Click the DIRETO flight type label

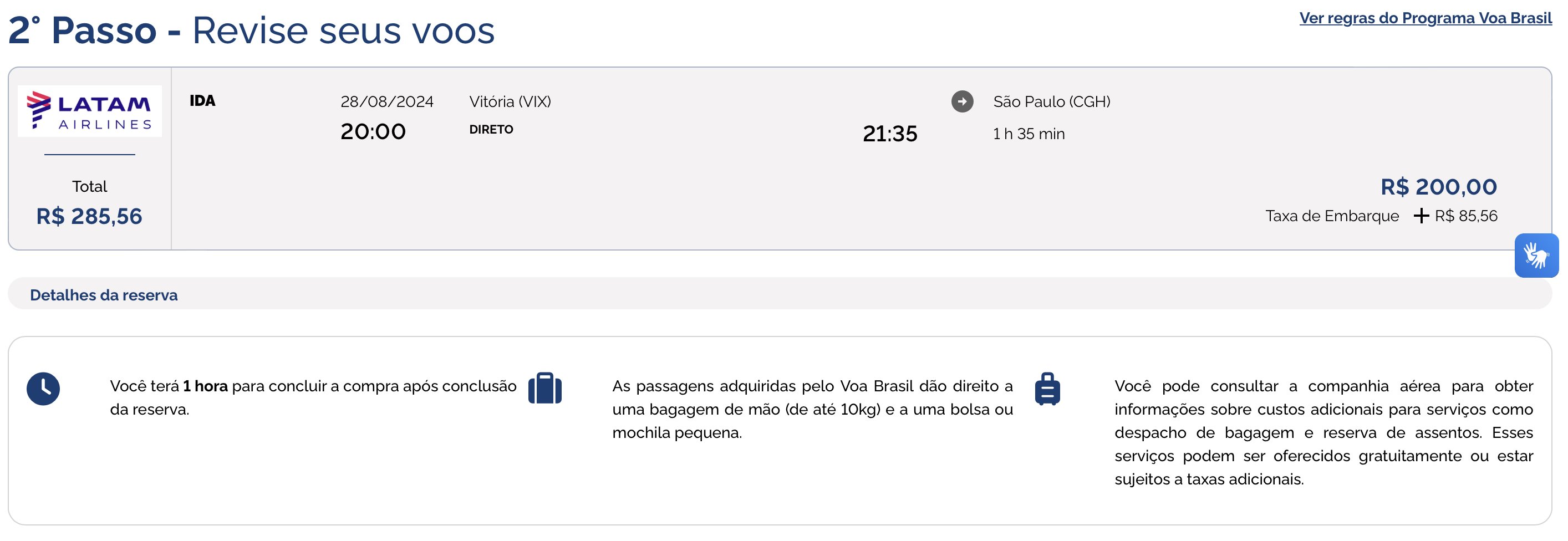(x=491, y=130)
